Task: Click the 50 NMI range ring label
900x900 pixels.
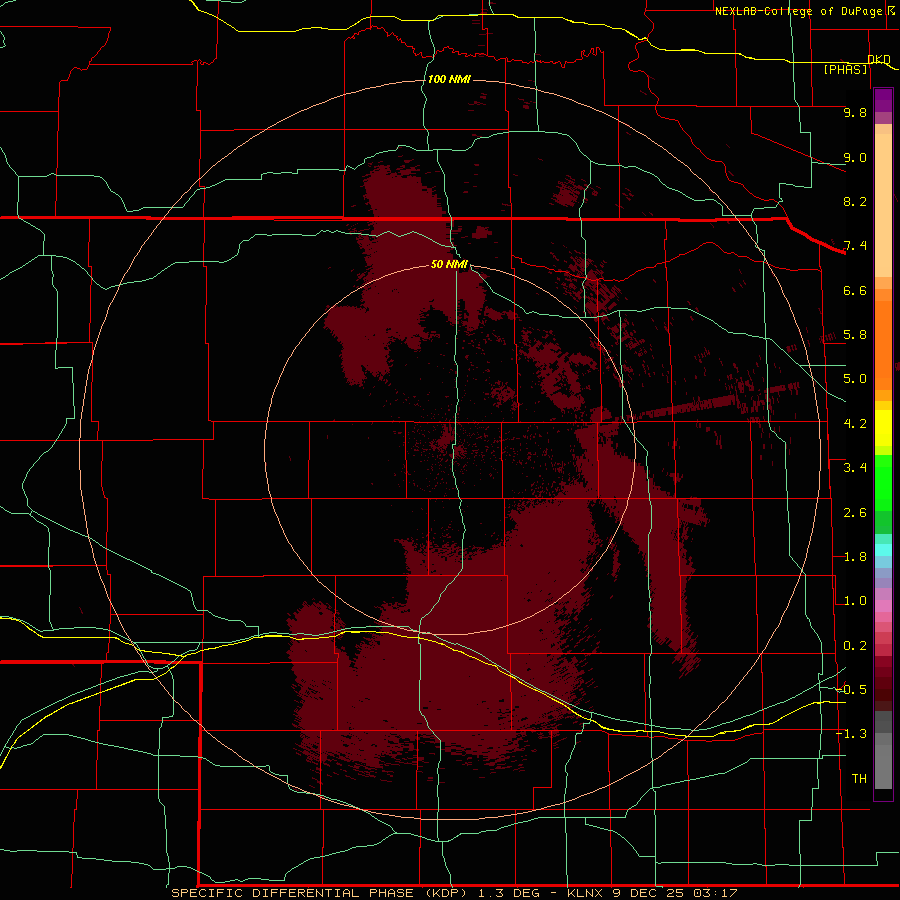Action: click(449, 264)
